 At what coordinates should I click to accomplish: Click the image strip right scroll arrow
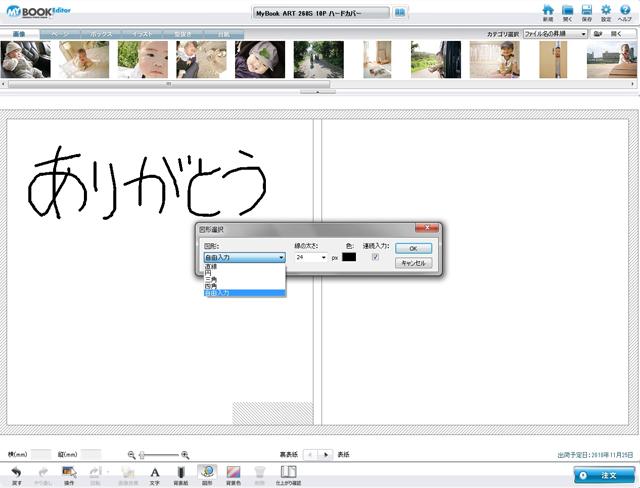(633, 84)
